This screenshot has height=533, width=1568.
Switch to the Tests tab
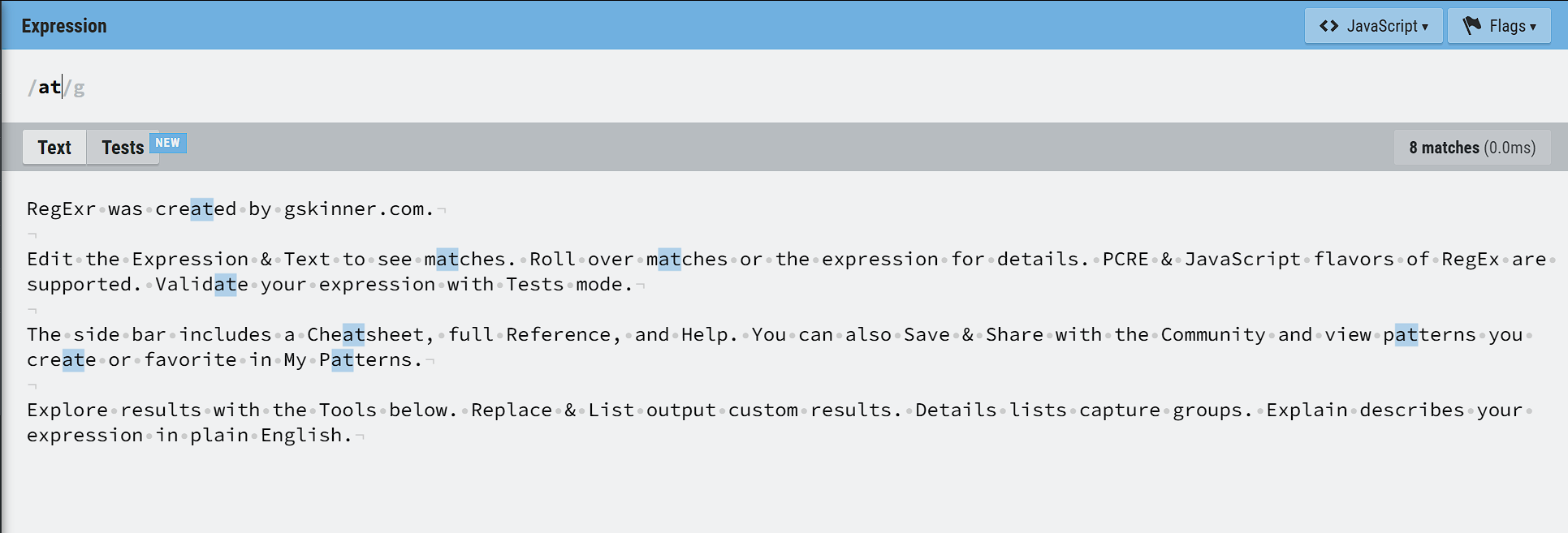pyautogui.click(x=123, y=148)
